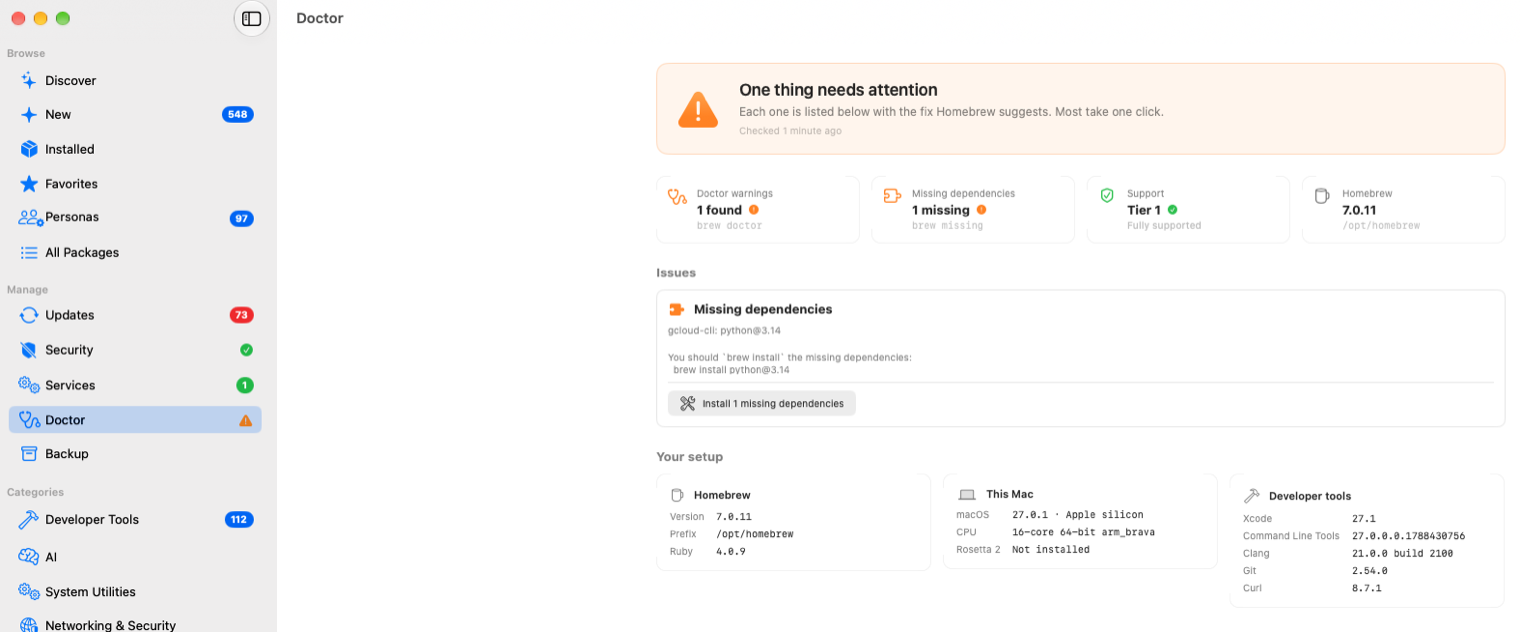Click the orange warning badge beside Doctor
This screenshot has width=1520, height=632.
(246, 420)
